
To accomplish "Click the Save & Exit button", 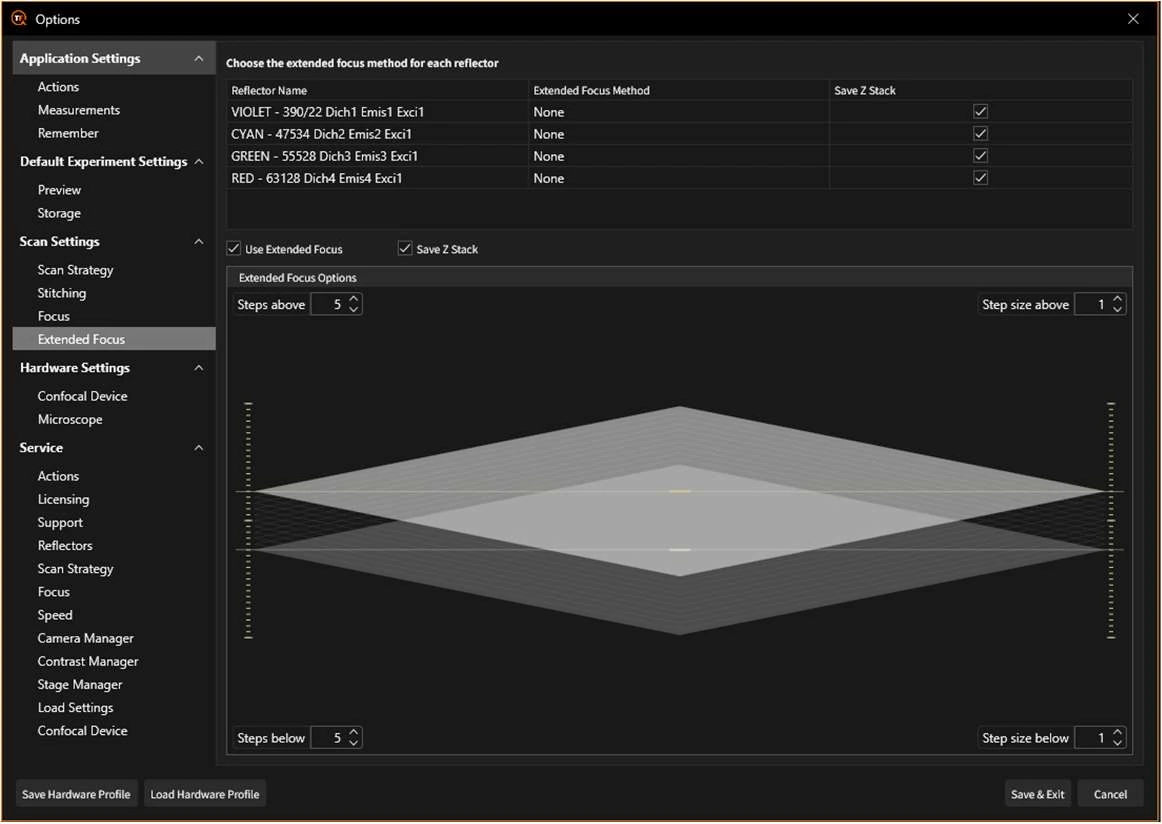I will (x=1037, y=794).
